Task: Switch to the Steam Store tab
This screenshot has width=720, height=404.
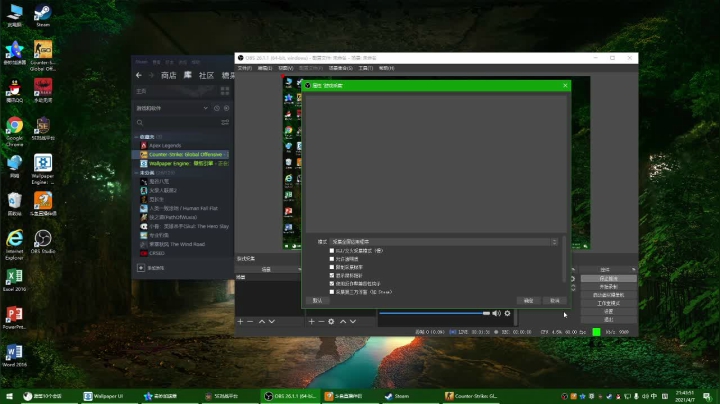Action: tap(169, 75)
